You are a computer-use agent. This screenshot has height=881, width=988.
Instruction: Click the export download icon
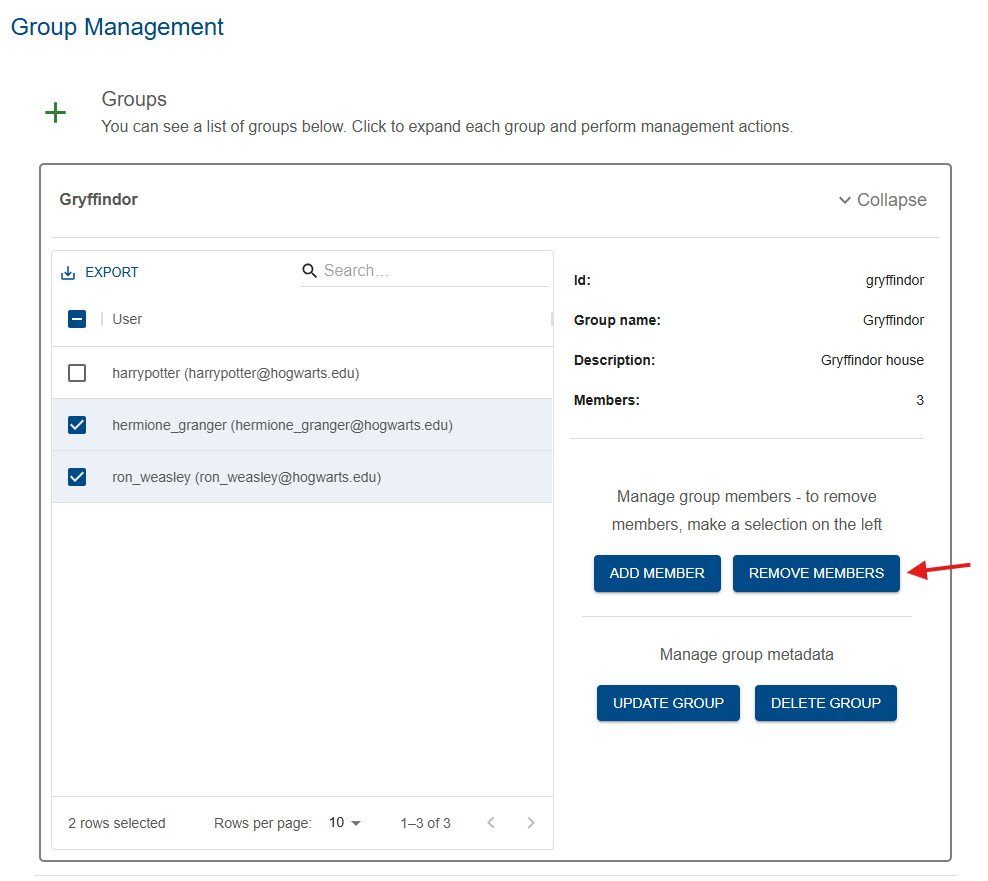pyautogui.click(x=68, y=273)
